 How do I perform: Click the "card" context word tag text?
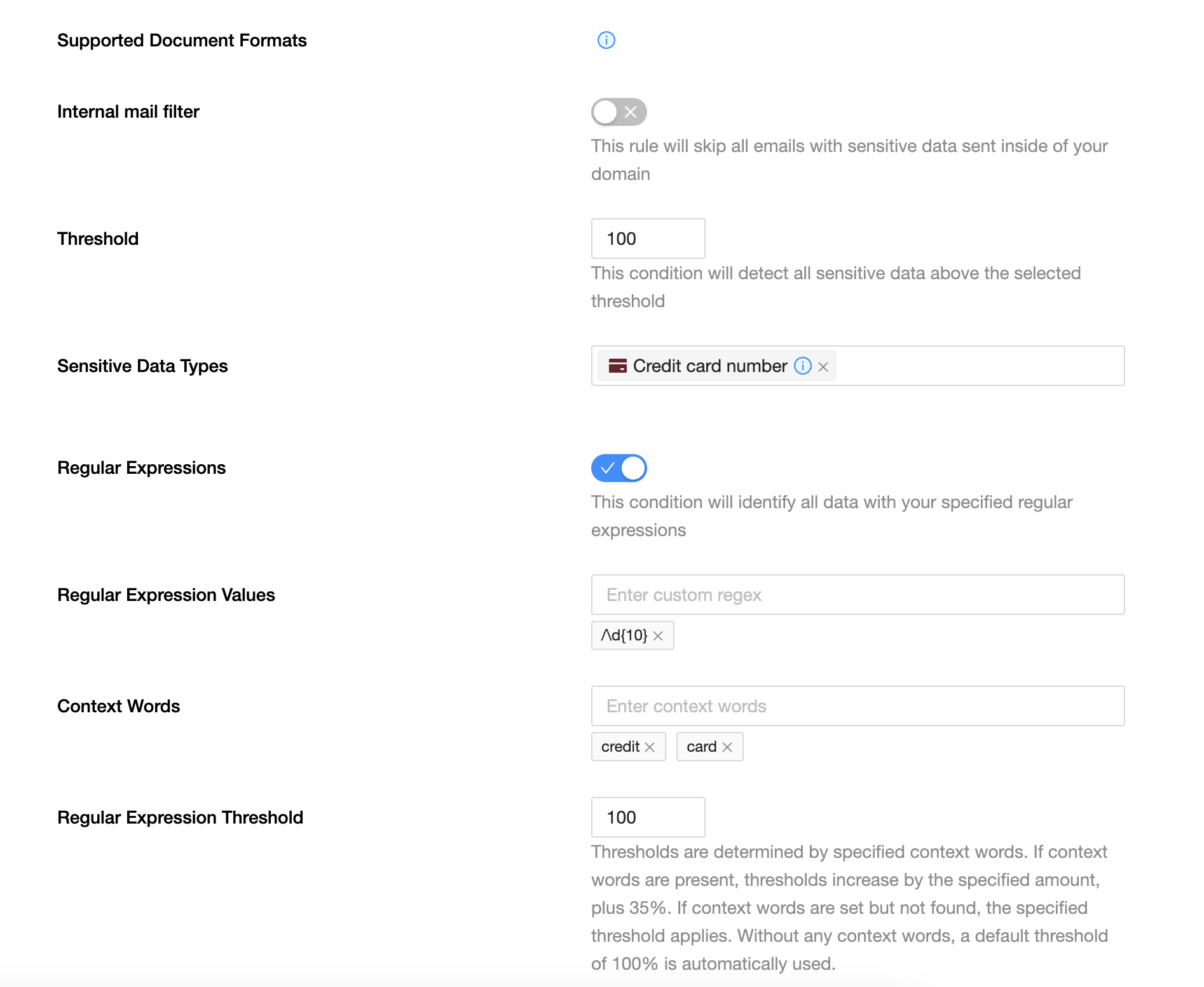[701, 747]
